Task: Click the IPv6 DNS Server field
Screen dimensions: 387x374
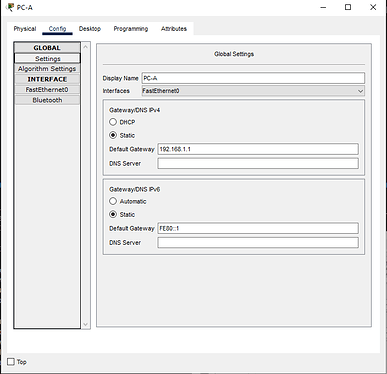Action: [258, 242]
